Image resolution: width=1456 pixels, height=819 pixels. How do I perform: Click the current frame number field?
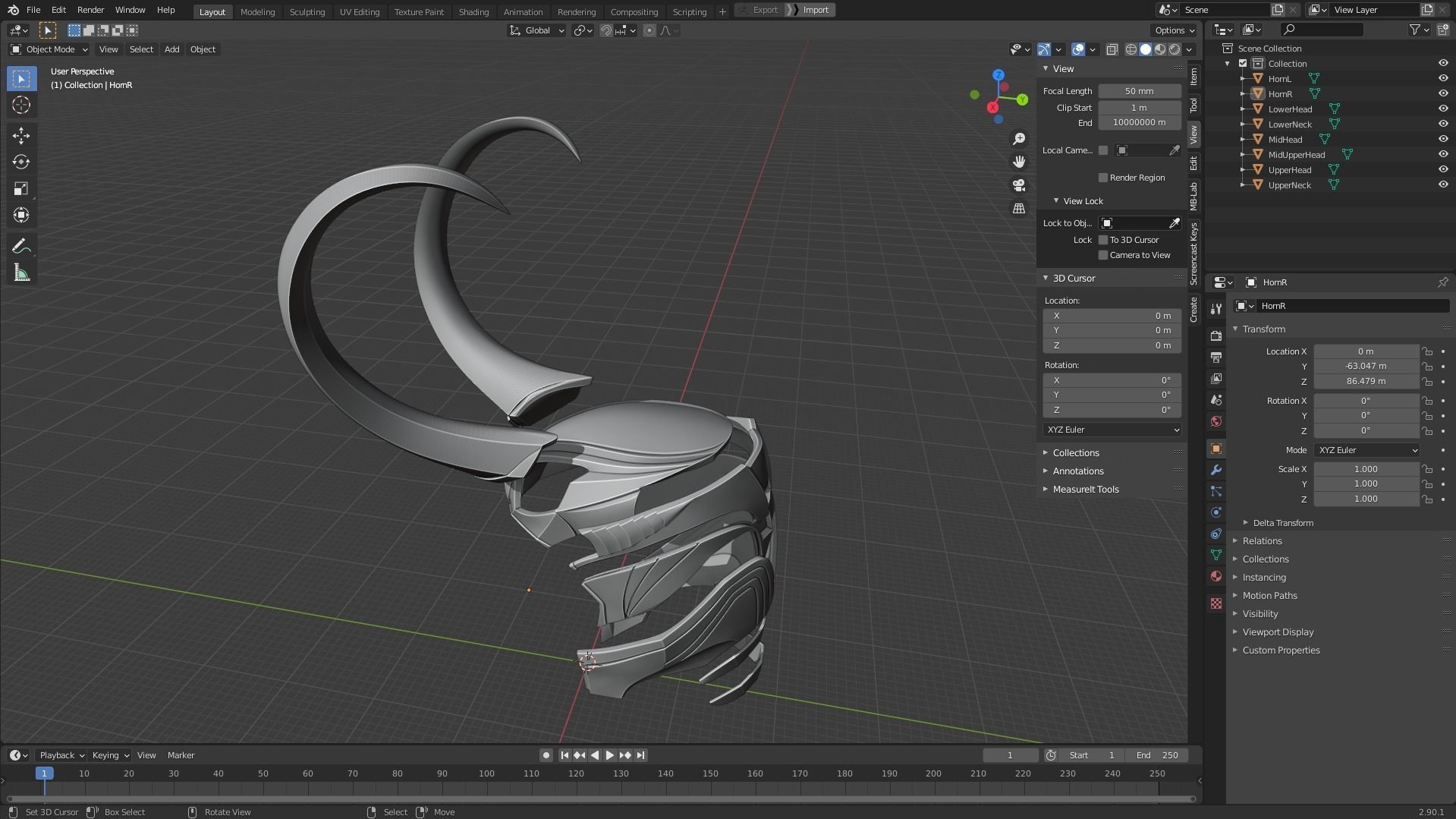[1010, 755]
